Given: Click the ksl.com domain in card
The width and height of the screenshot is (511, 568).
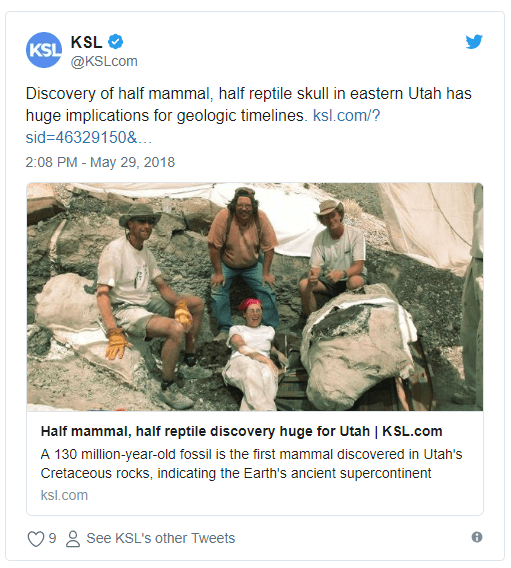Looking at the screenshot, I should pyautogui.click(x=64, y=495).
